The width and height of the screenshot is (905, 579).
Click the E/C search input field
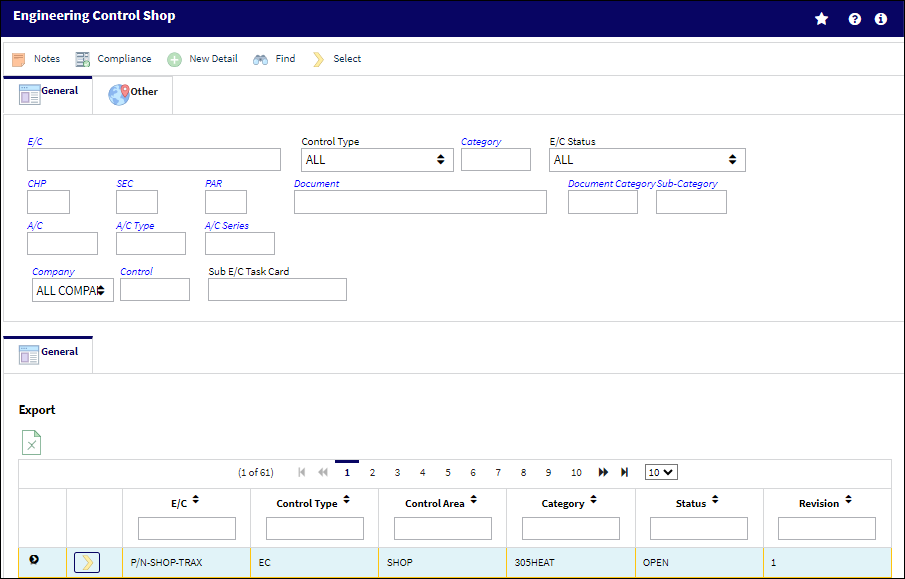pos(154,160)
